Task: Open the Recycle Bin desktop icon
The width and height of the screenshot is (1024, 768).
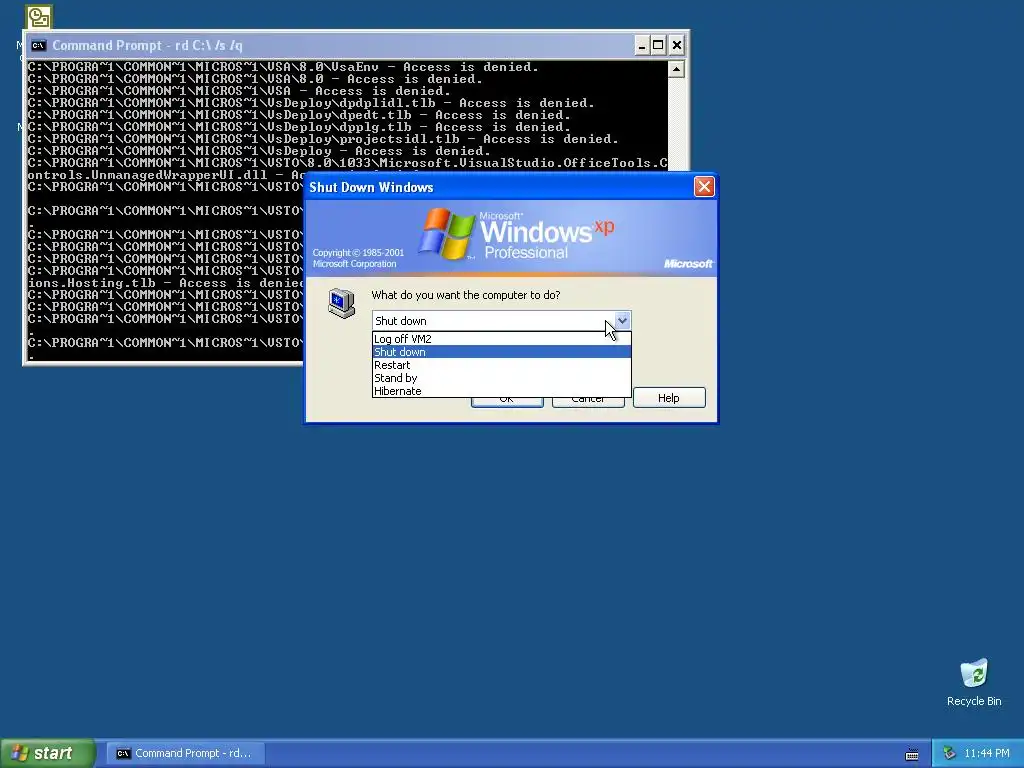Action: point(974,682)
